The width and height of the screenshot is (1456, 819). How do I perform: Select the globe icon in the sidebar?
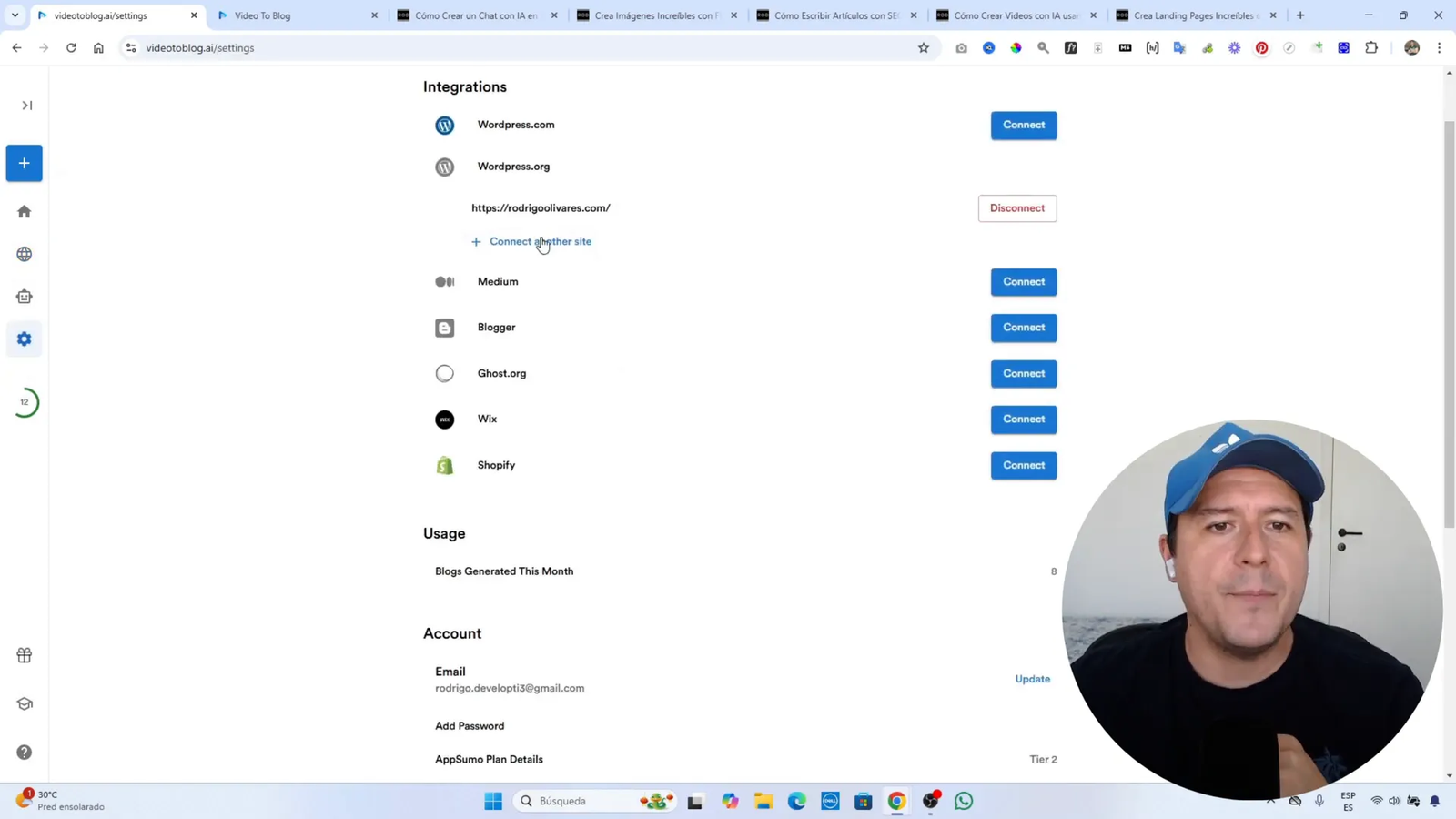(24, 254)
